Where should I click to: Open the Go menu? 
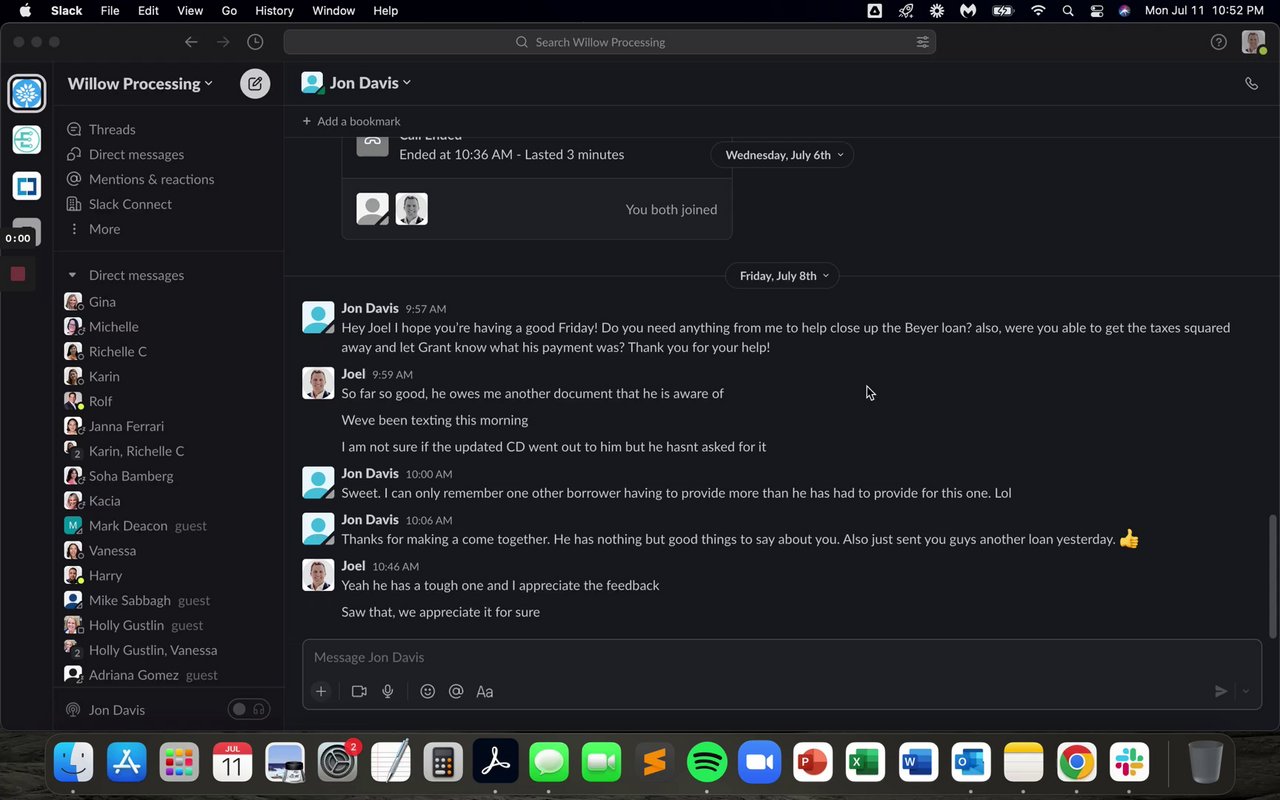229,11
